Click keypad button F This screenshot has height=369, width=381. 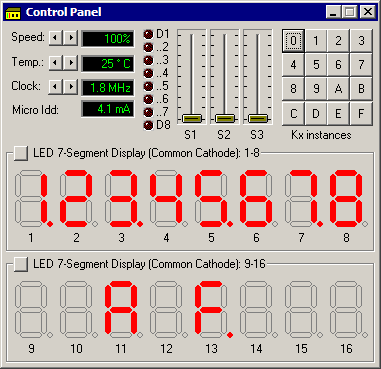click(361, 114)
